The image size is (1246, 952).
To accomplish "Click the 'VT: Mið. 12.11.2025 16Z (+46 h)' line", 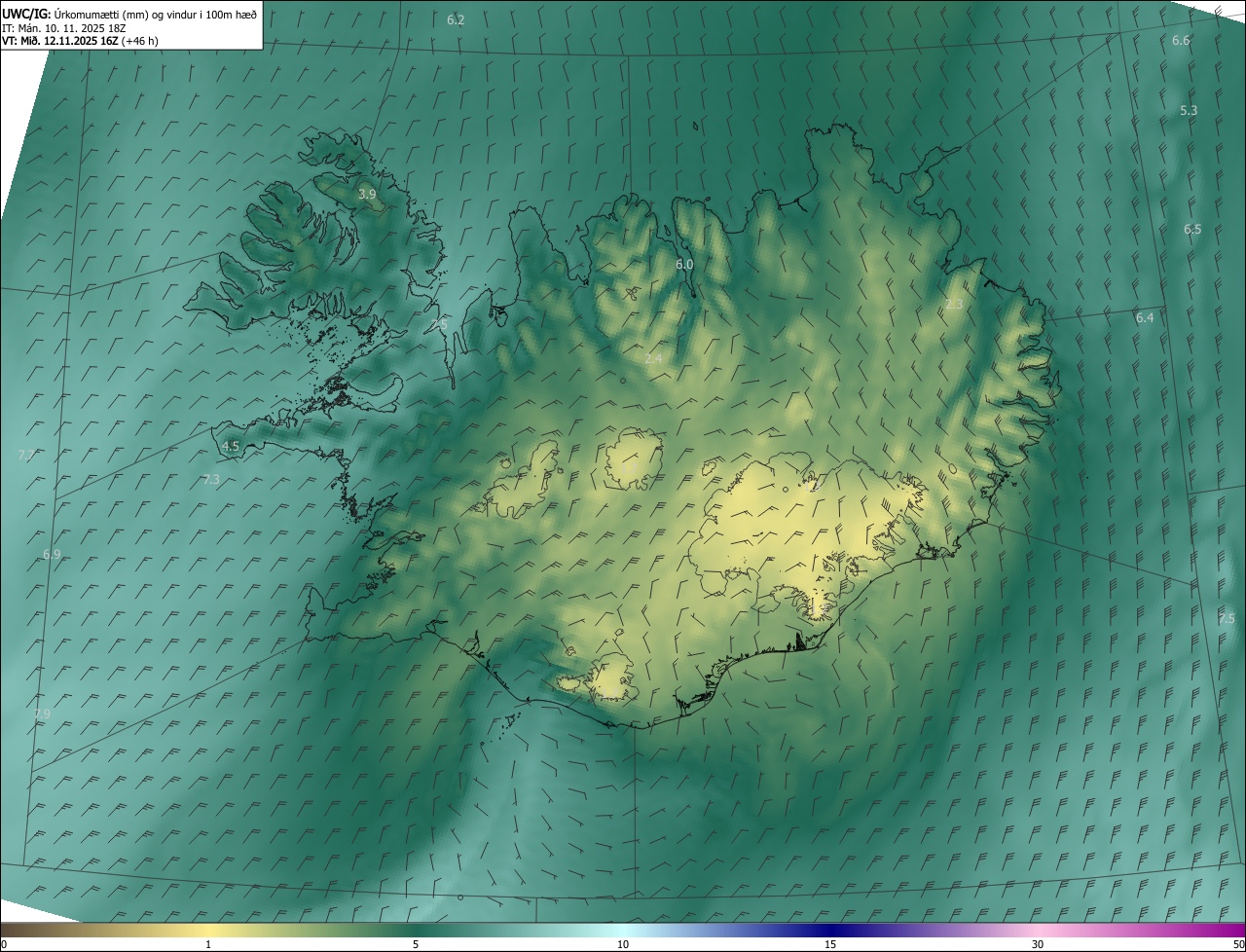I will 81,41.
